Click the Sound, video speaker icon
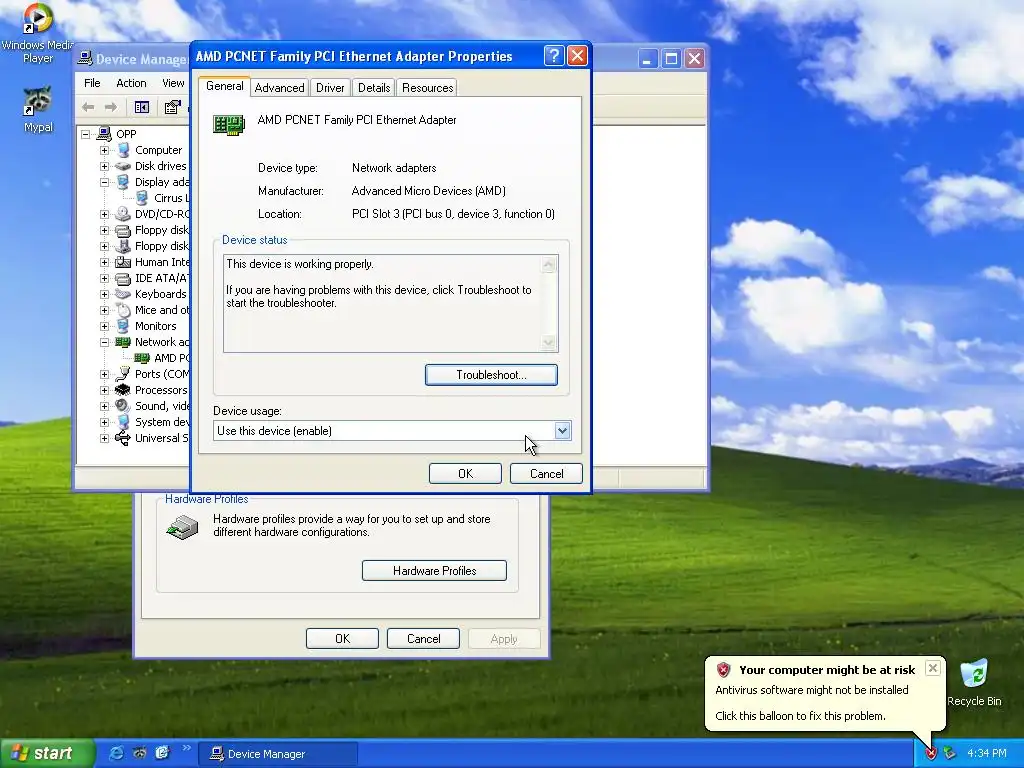Viewport: 1024px width, 768px height. [x=123, y=406]
